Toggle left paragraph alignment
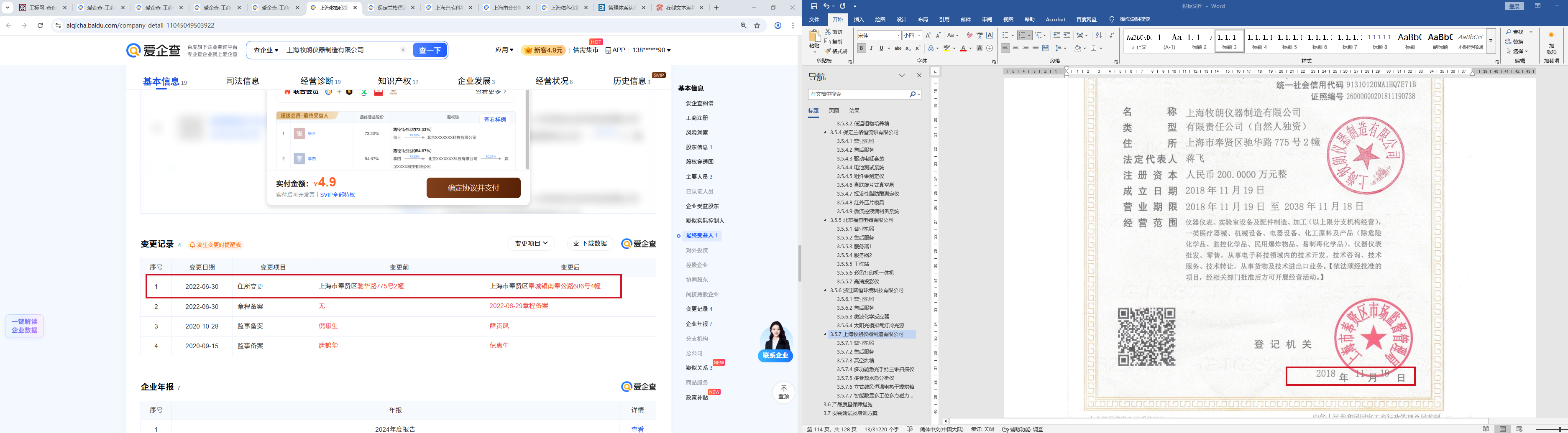The width and height of the screenshot is (1568, 433). tap(1005, 48)
